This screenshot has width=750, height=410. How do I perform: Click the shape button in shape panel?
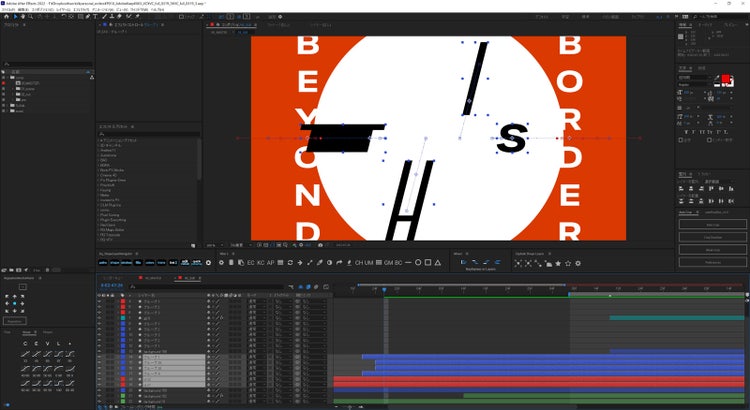pos(115,263)
